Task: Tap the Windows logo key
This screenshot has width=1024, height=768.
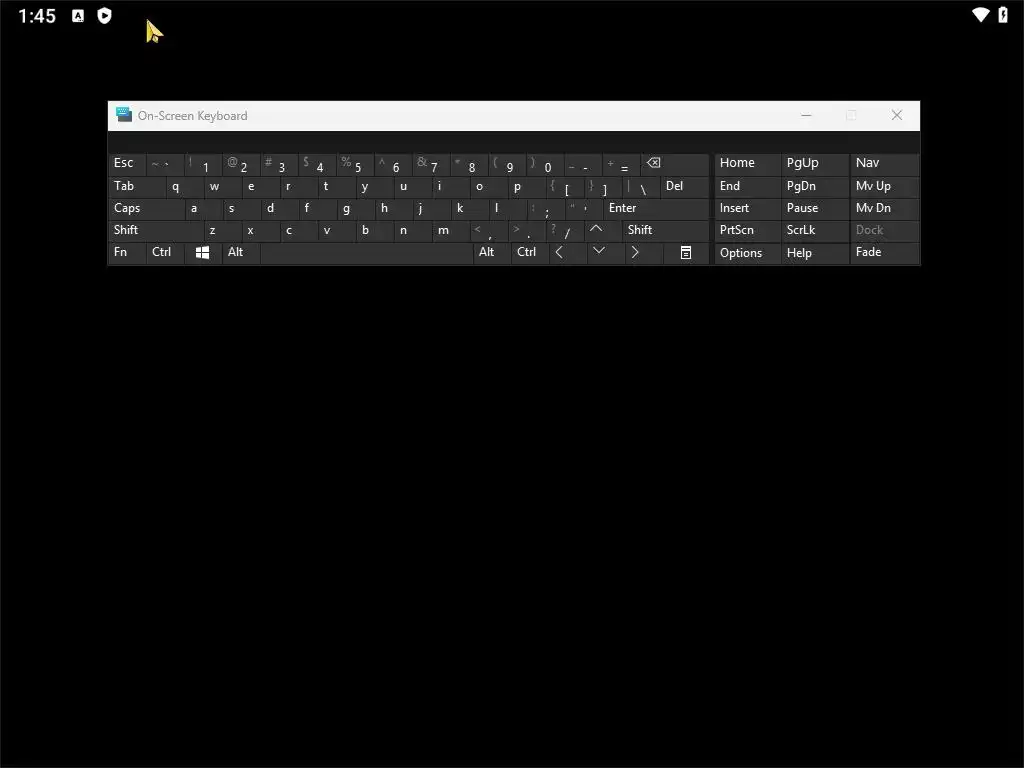Action: coord(202,253)
